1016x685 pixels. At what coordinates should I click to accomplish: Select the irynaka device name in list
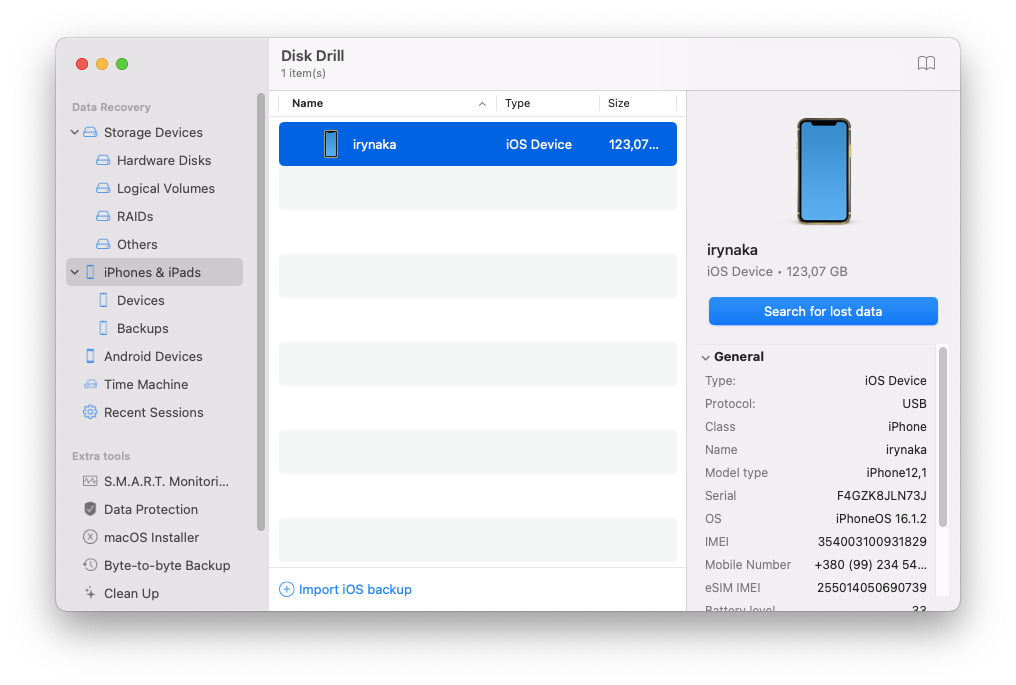pos(374,144)
